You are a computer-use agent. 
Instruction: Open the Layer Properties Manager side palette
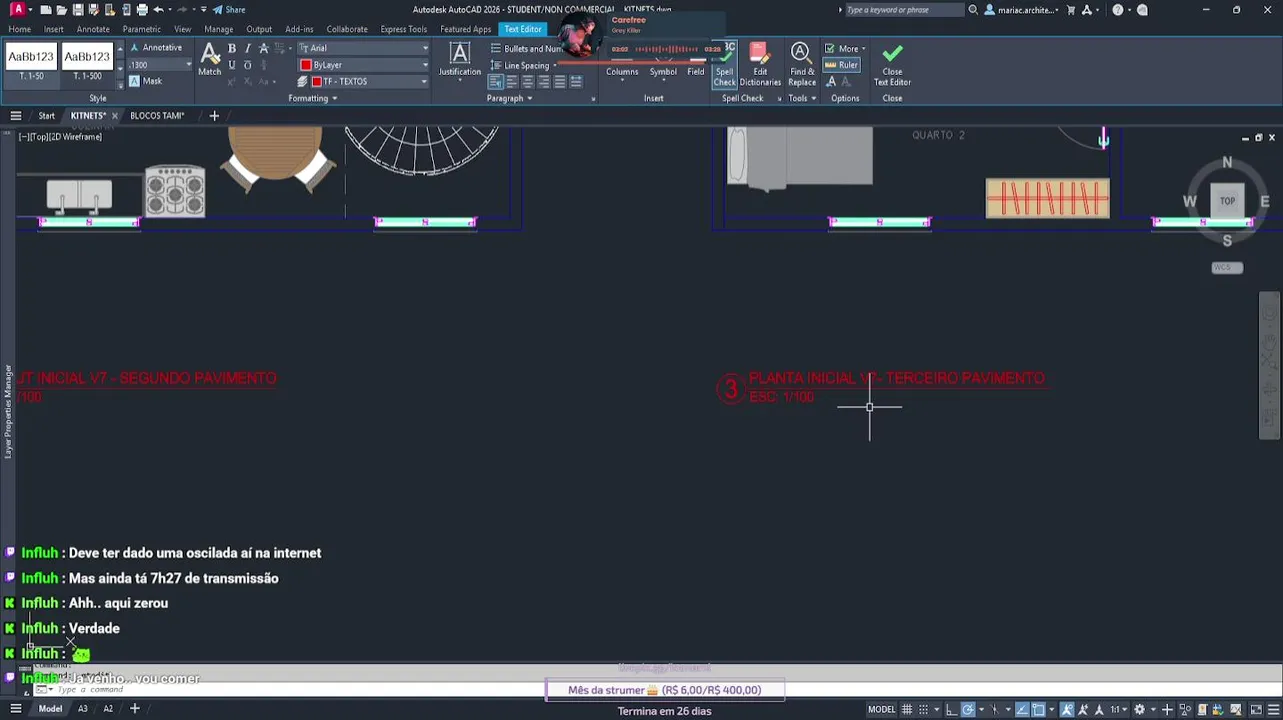coord(8,412)
